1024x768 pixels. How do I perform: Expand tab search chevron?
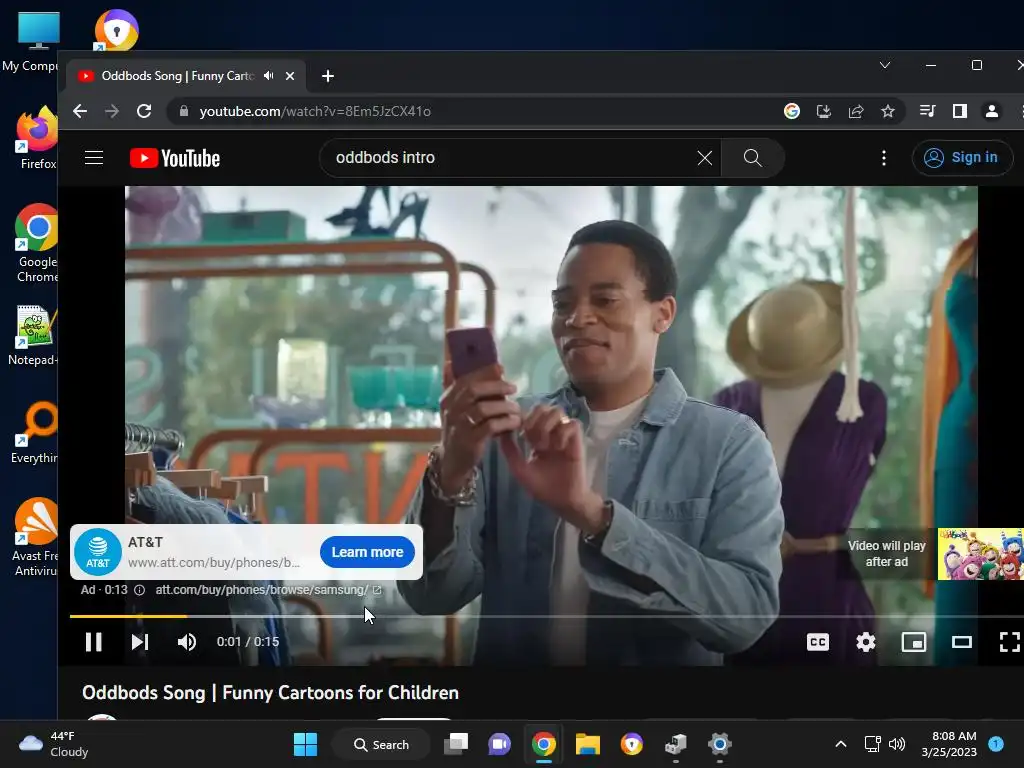click(x=885, y=65)
